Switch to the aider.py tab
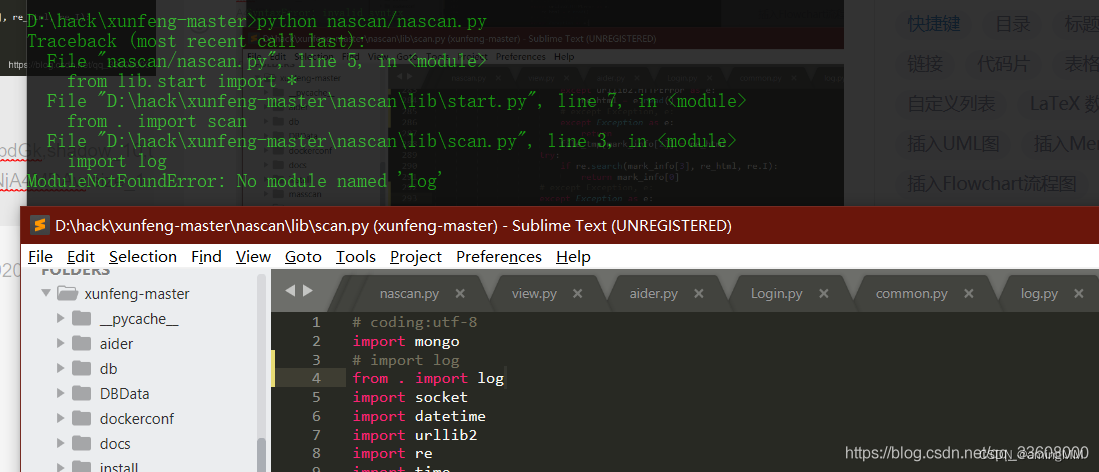Screen dimensions: 1099x472 pos(654,293)
